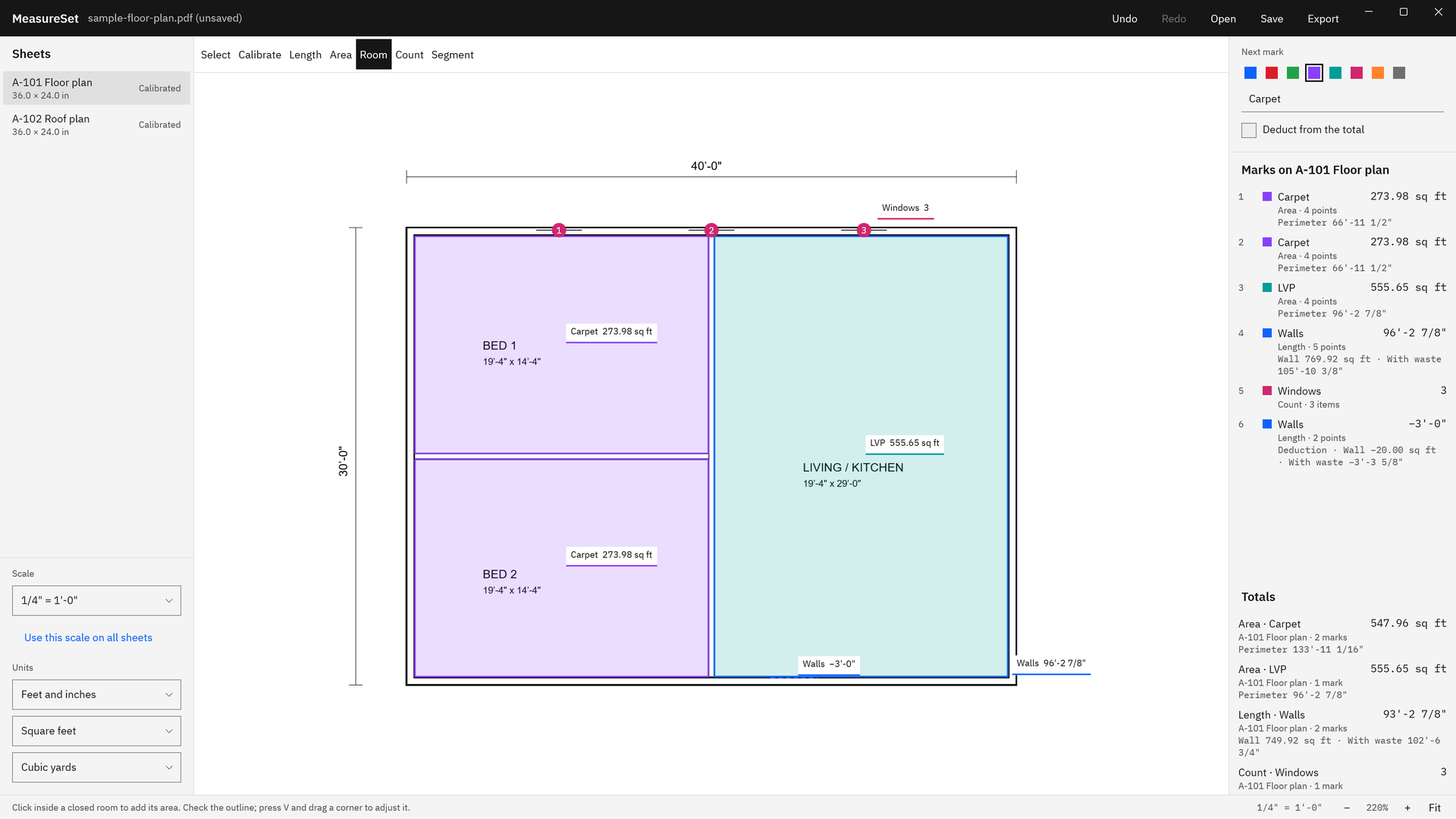Enable Deduct from the total checkbox
The image size is (1456, 819).
point(1249,130)
